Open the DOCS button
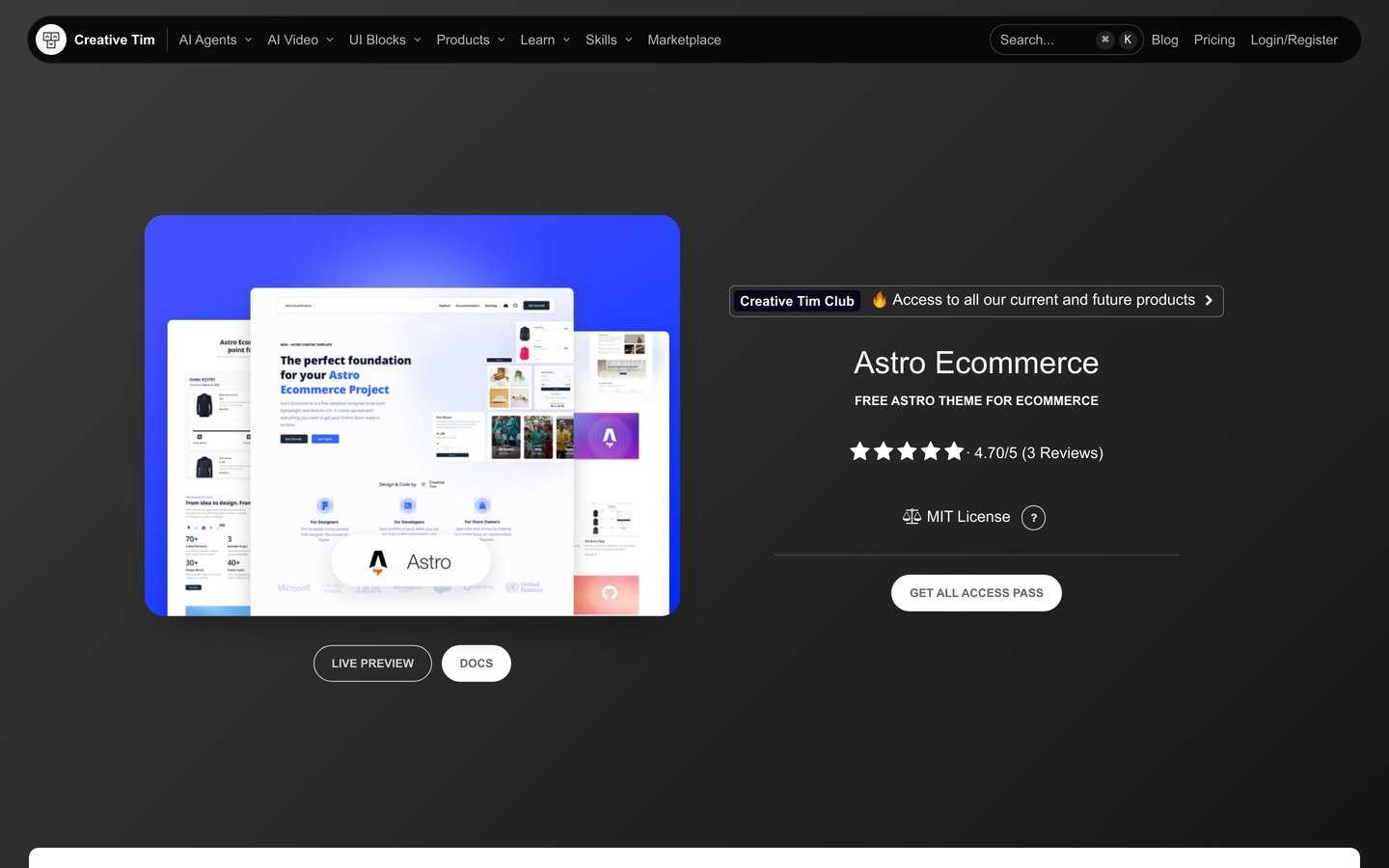This screenshot has width=1389, height=868. (477, 664)
